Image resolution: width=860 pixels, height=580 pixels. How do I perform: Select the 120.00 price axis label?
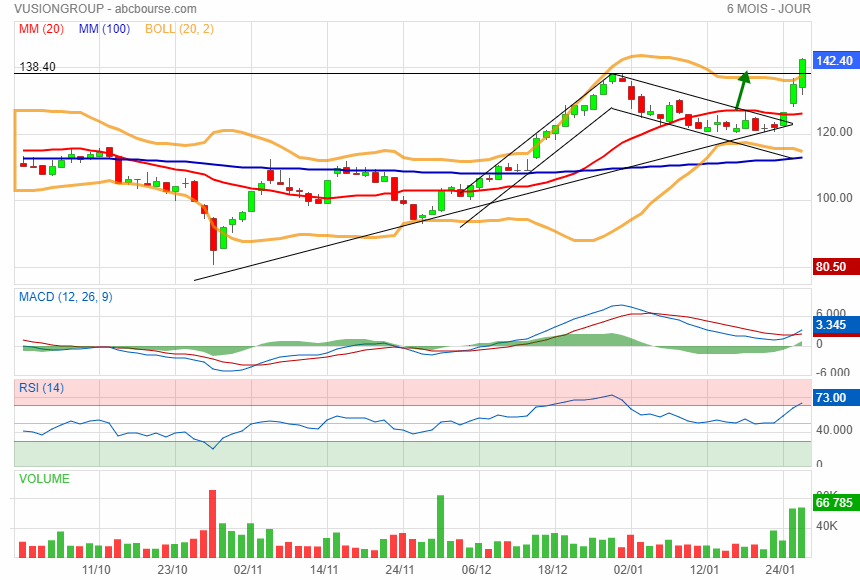pyautogui.click(x=834, y=132)
